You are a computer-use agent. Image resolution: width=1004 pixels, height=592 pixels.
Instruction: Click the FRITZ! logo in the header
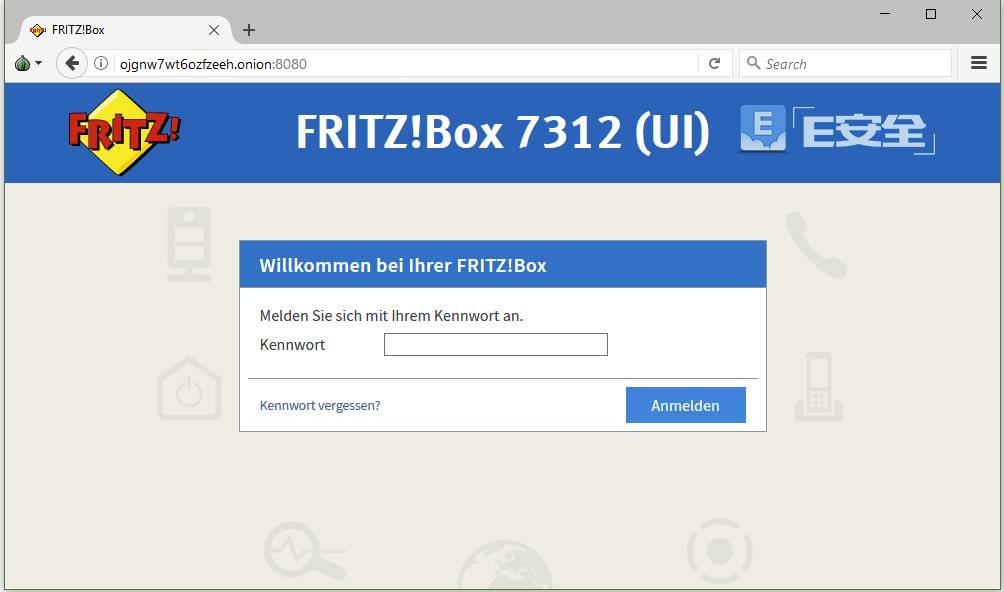click(124, 132)
